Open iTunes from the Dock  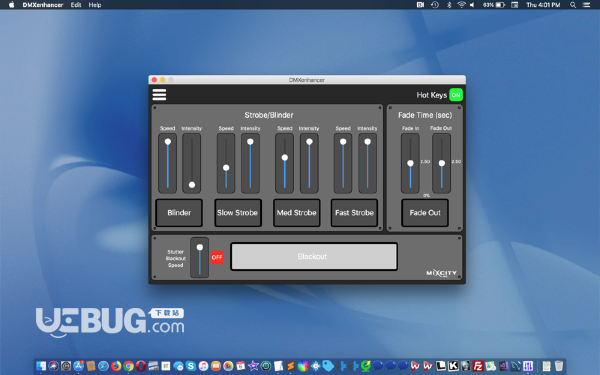click(x=203, y=366)
